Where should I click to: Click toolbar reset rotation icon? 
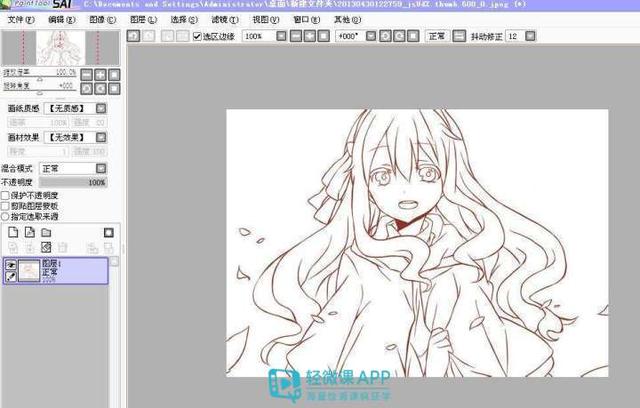(413, 36)
